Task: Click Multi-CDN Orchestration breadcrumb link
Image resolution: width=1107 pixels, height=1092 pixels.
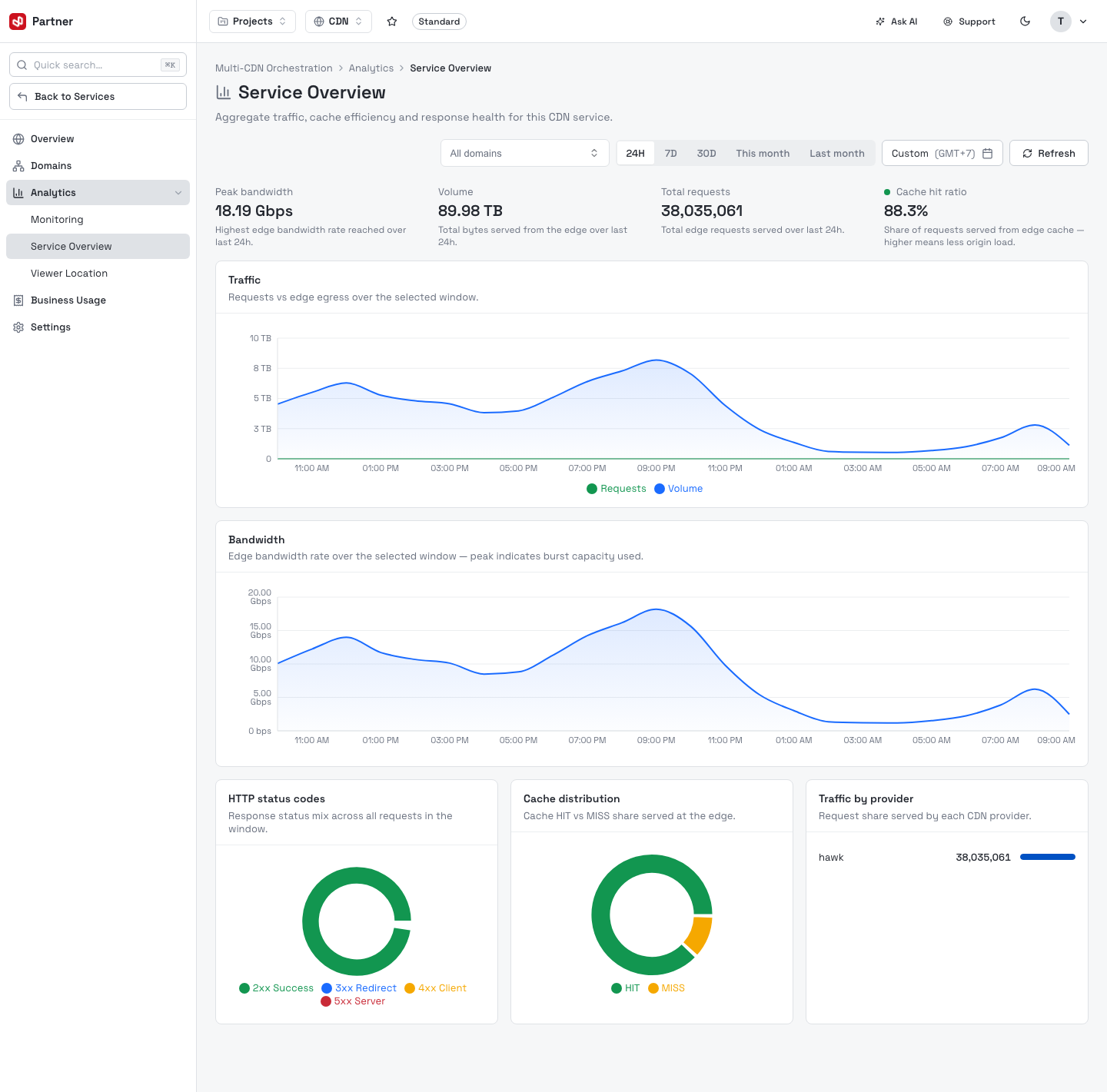Action: tap(274, 68)
